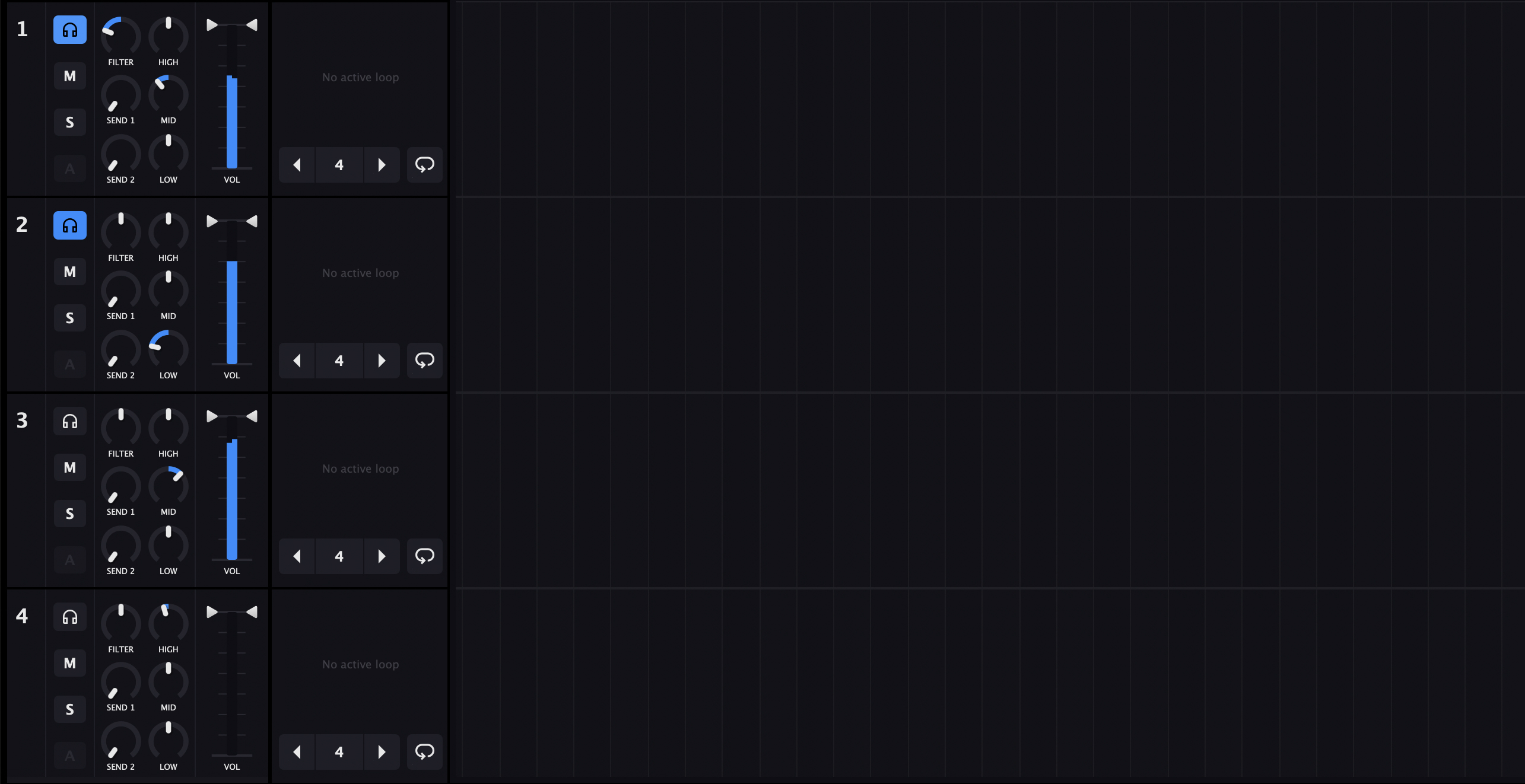The height and width of the screenshot is (784, 1525).
Task: Decrease loop length on track 4
Action: 296,752
